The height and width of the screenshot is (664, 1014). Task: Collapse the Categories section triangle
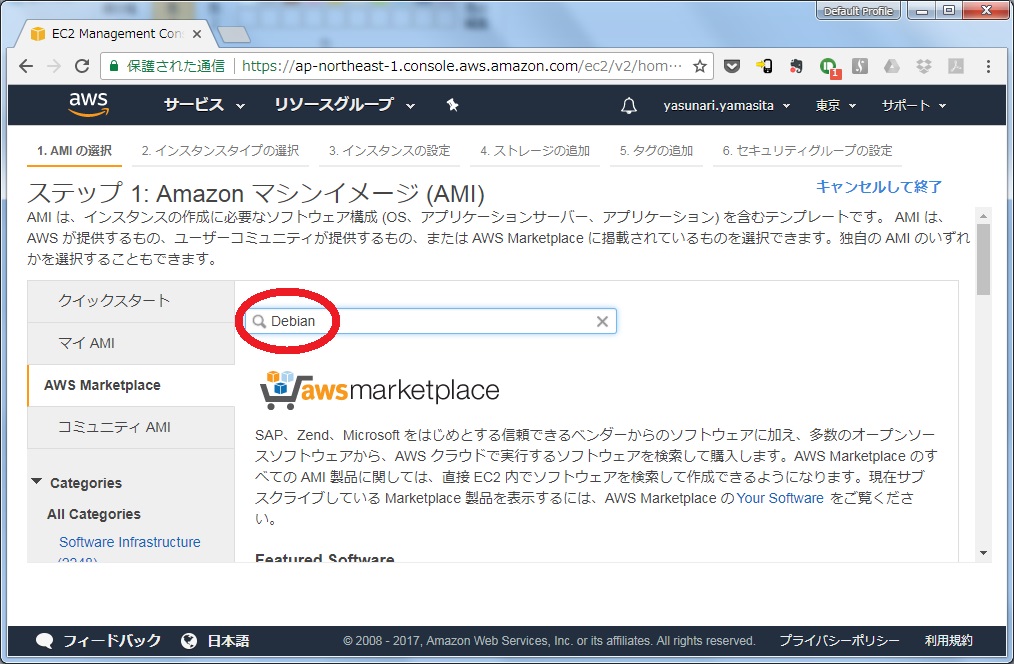[x=37, y=482]
